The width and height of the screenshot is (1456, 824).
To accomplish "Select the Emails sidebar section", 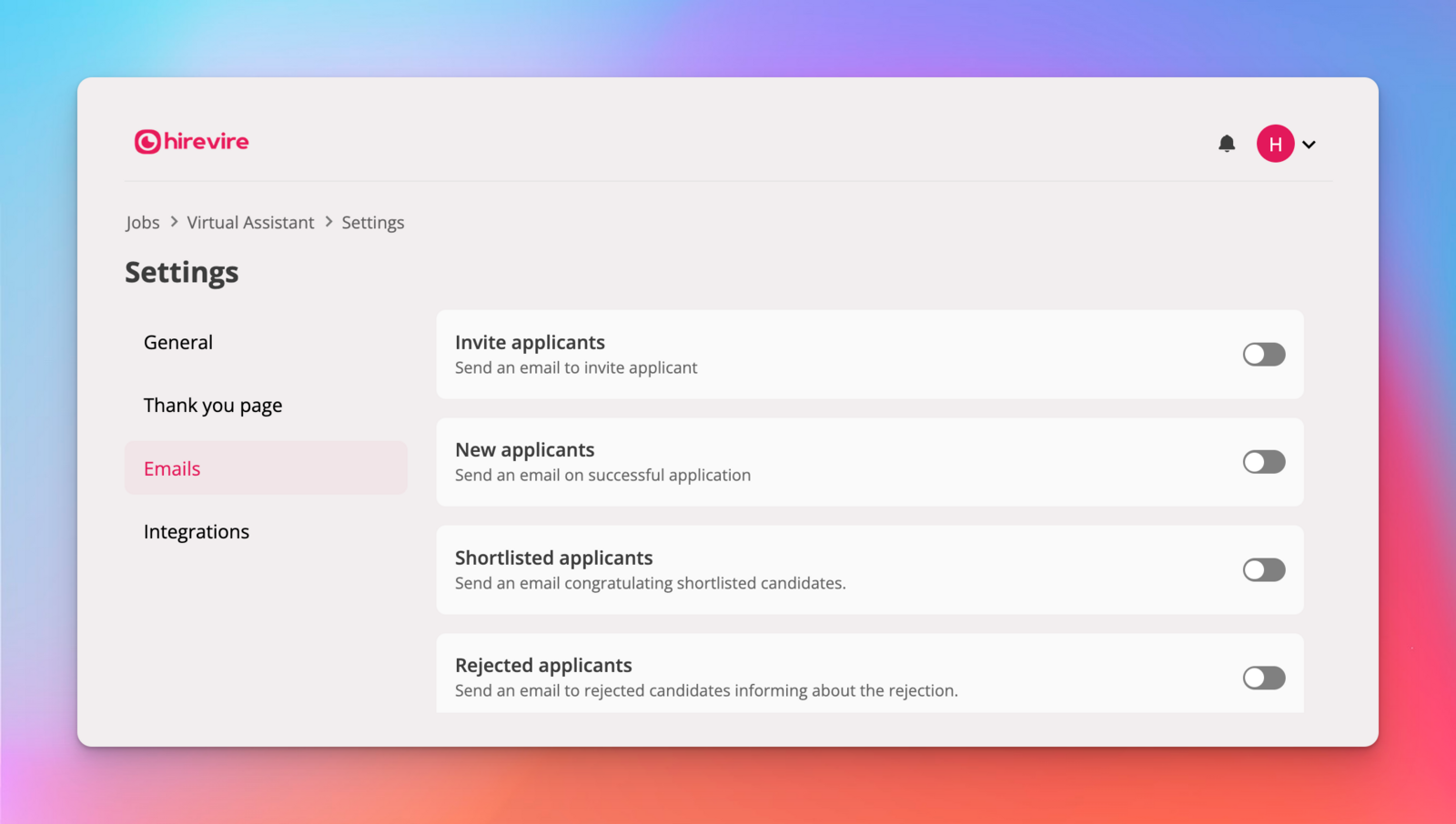I will [172, 468].
